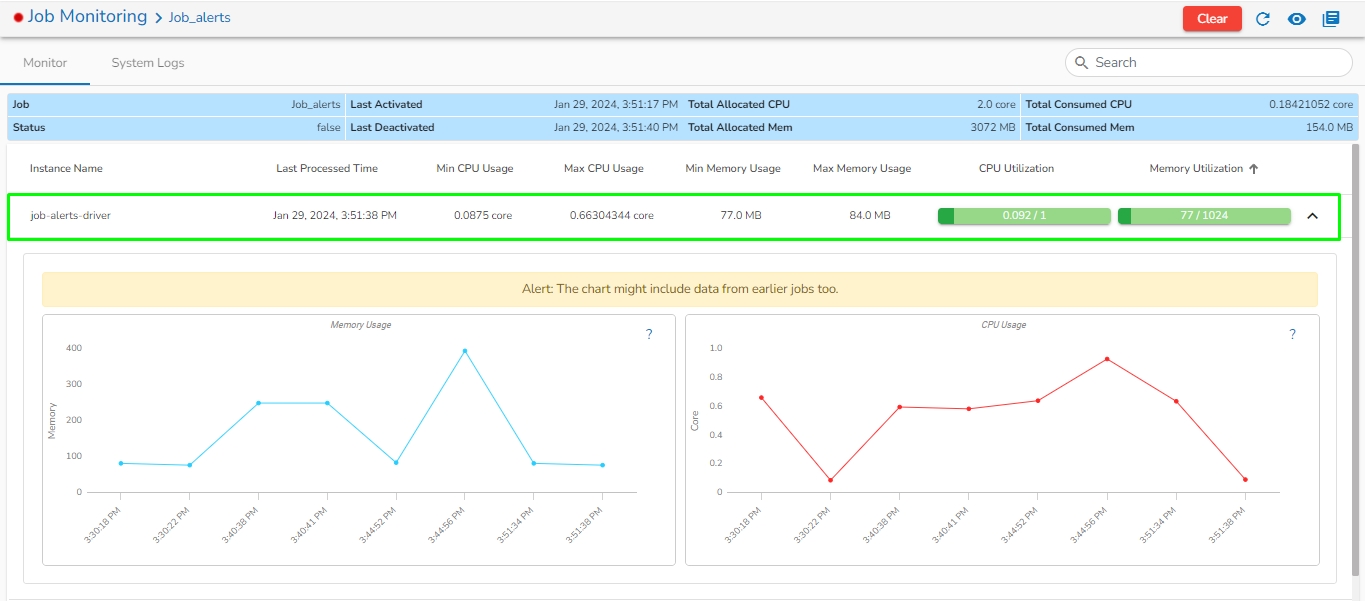1365x601 pixels.
Task: Click the search magnifier icon
Action: pyautogui.click(x=1081, y=62)
